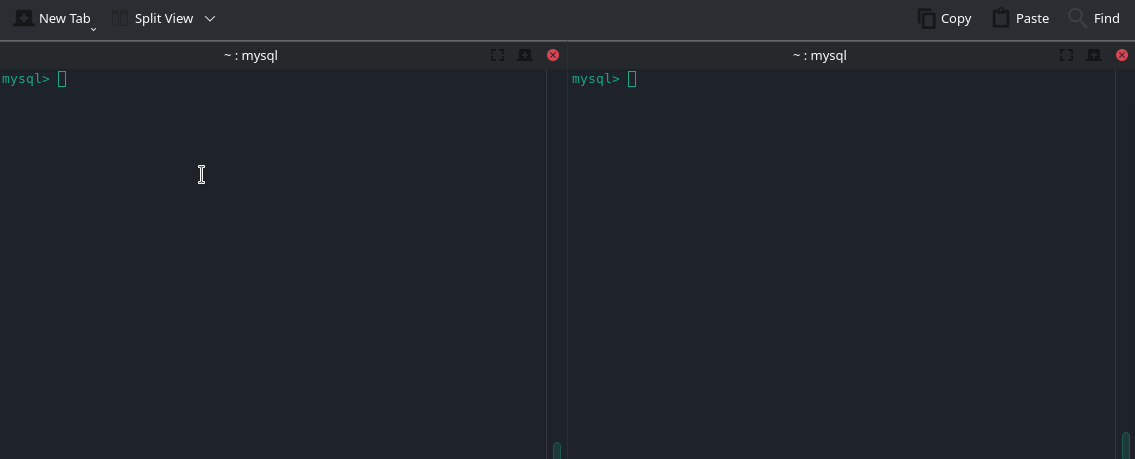Click right pane scrollbar handle
Screen dimensions: 1135x459
click(x=1126, y=446)
